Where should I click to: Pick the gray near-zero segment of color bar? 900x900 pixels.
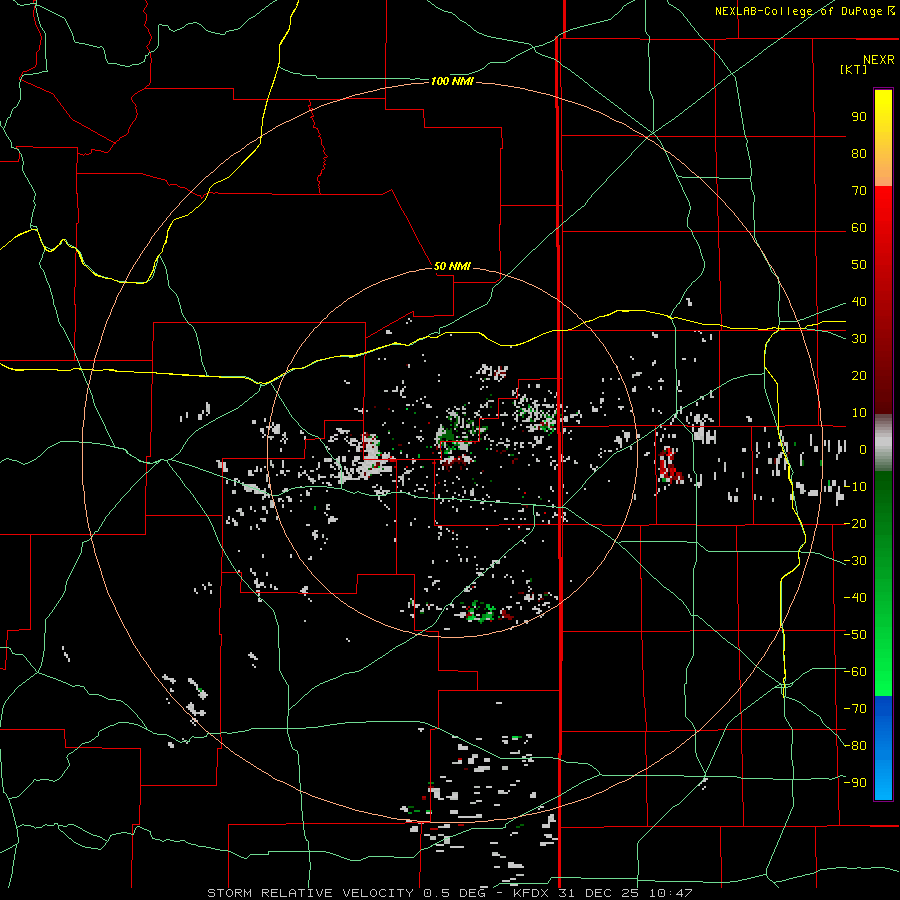pos(883,443)
